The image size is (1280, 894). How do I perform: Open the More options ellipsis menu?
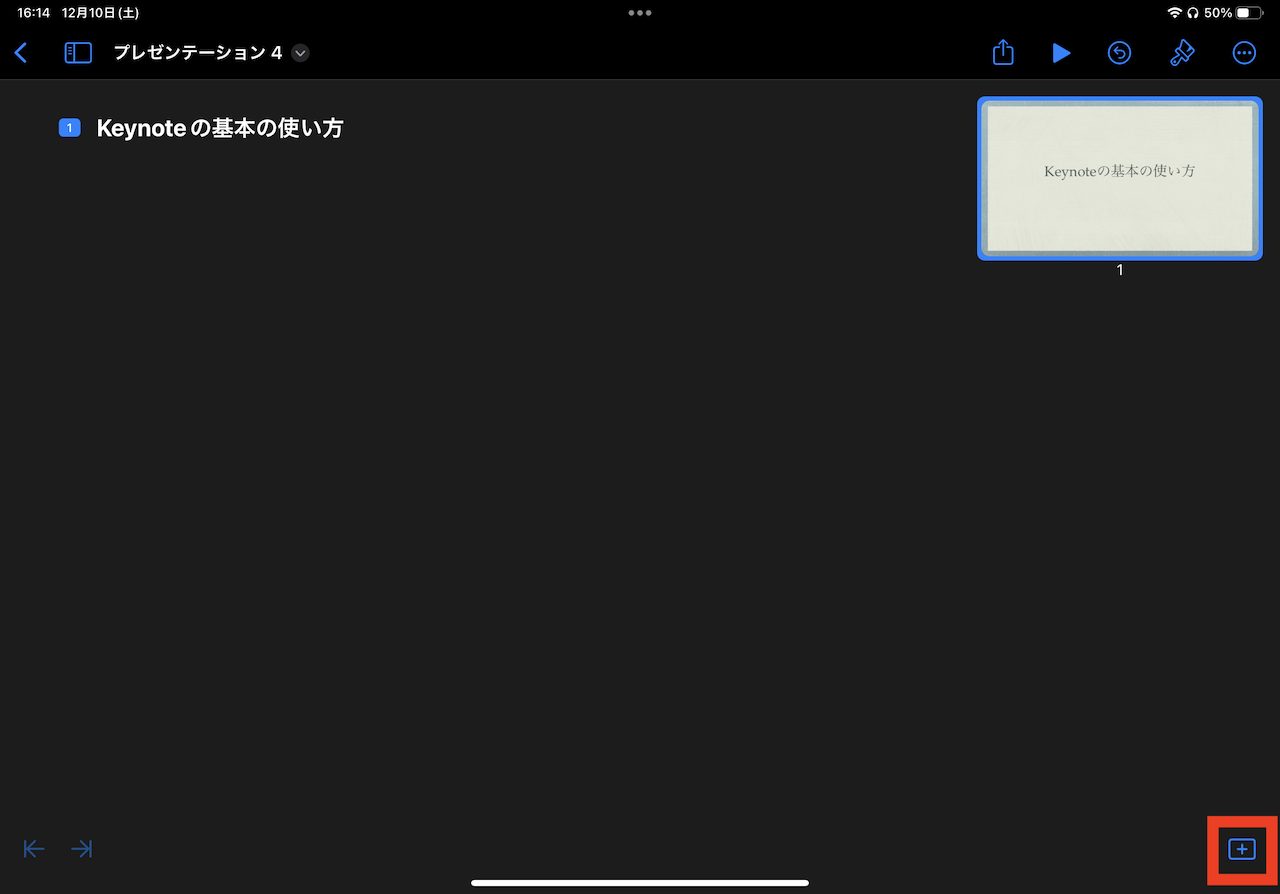click(x=1244, y=53)
